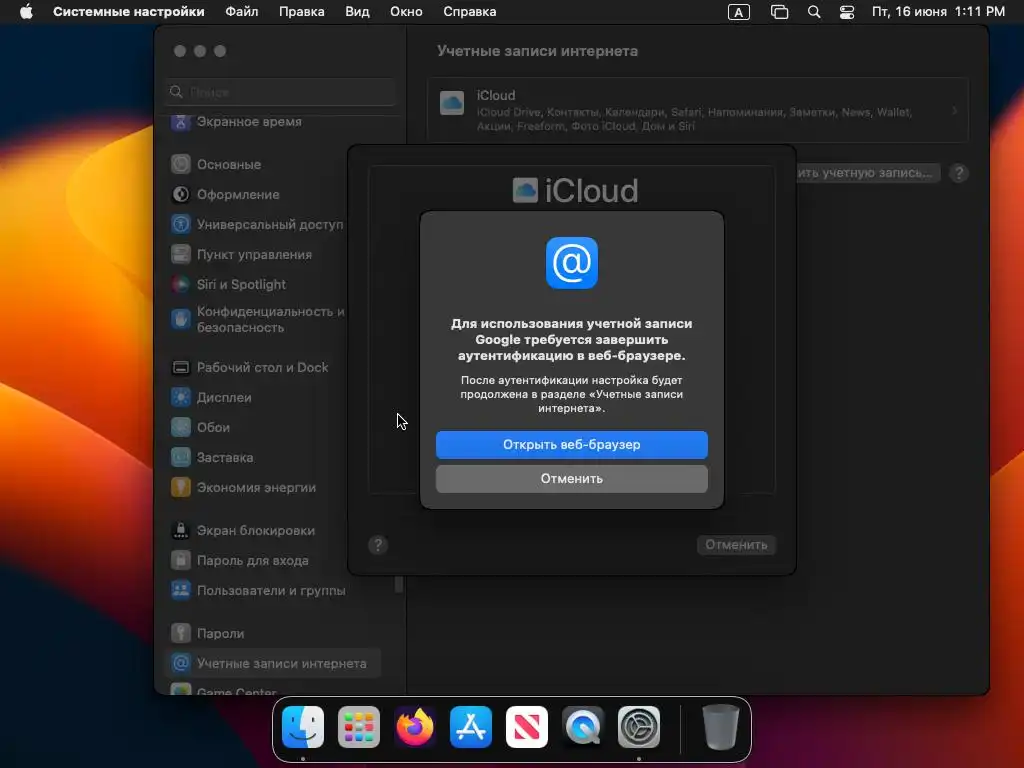Open Экран блокировки icon

(181, 531)
